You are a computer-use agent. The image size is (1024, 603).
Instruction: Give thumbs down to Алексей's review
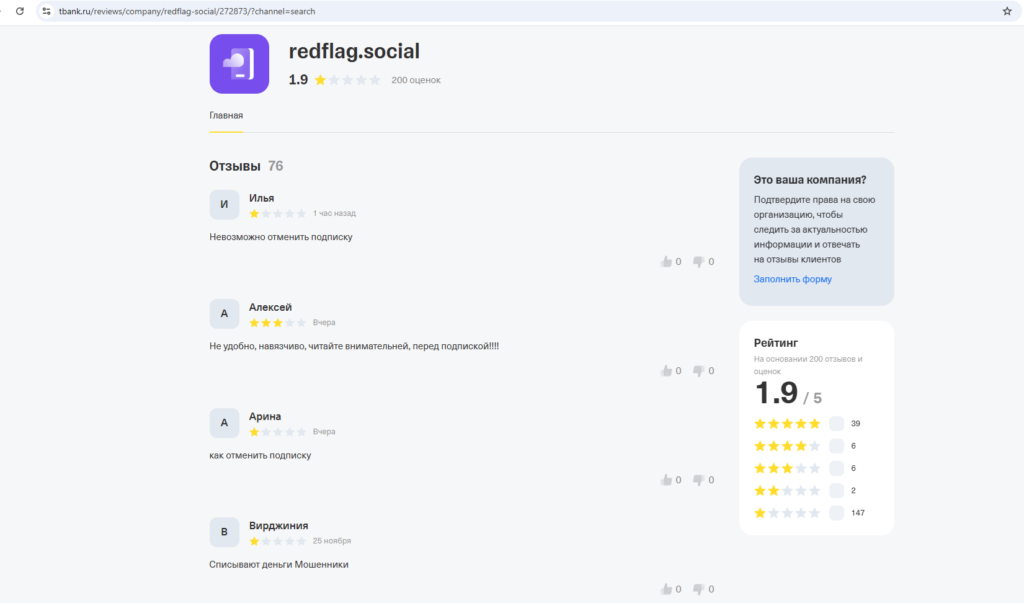point(698,371)
